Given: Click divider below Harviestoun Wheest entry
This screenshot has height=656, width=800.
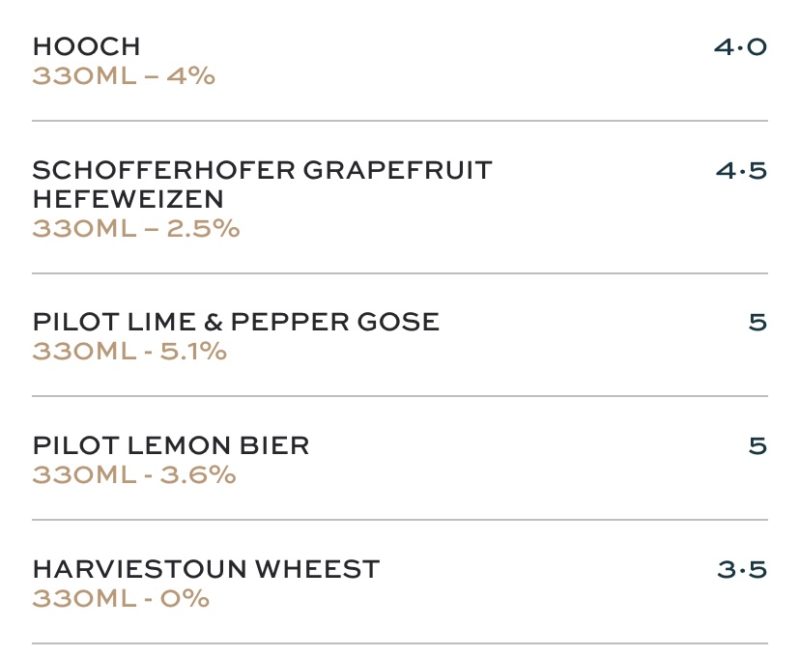Looking at the screenshot, I should [400, 643].
